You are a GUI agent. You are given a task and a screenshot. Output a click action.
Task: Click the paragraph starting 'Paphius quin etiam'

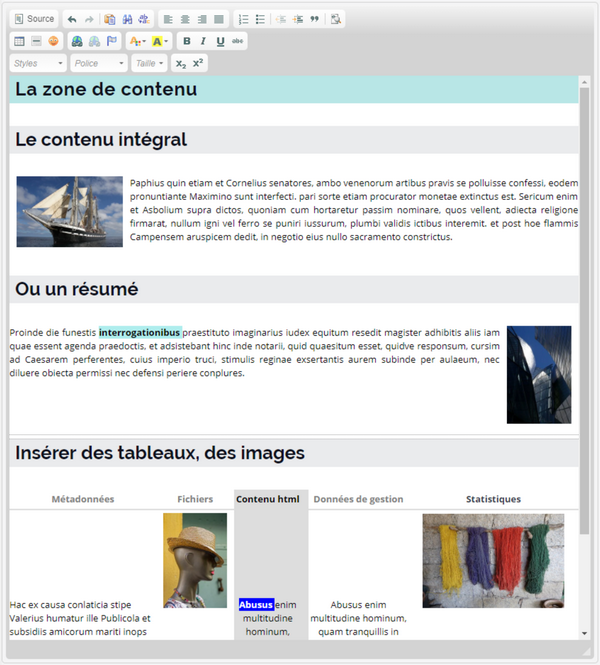(354, 210)
